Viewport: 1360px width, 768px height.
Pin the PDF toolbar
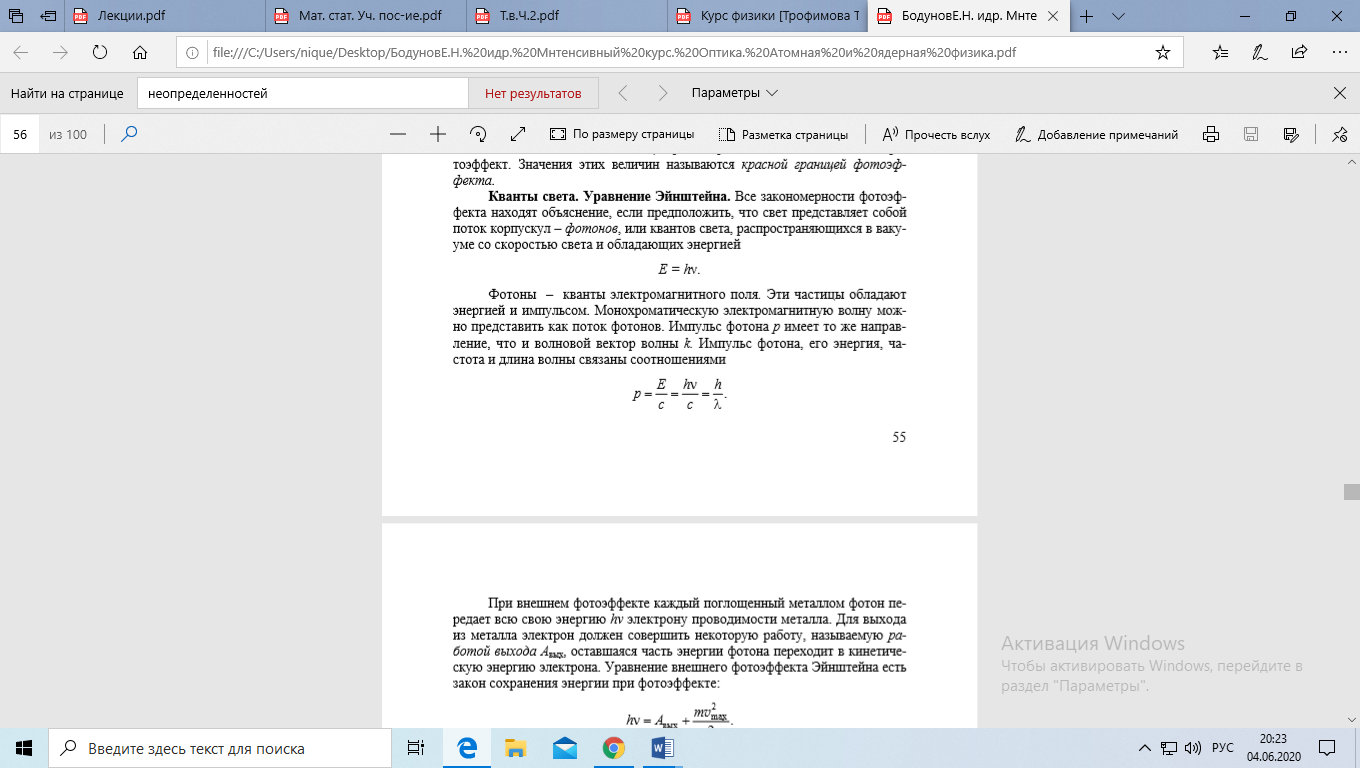[1339, 134]
